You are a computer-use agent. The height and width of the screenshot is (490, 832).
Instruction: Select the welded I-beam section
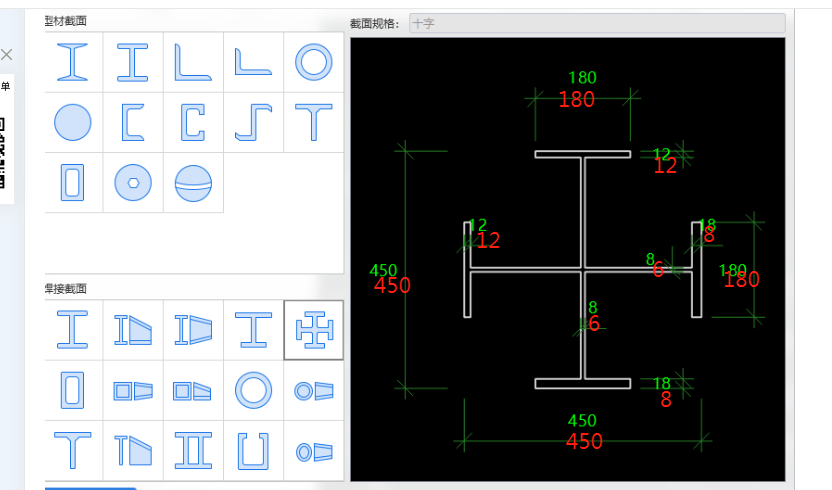pos(73,330)
